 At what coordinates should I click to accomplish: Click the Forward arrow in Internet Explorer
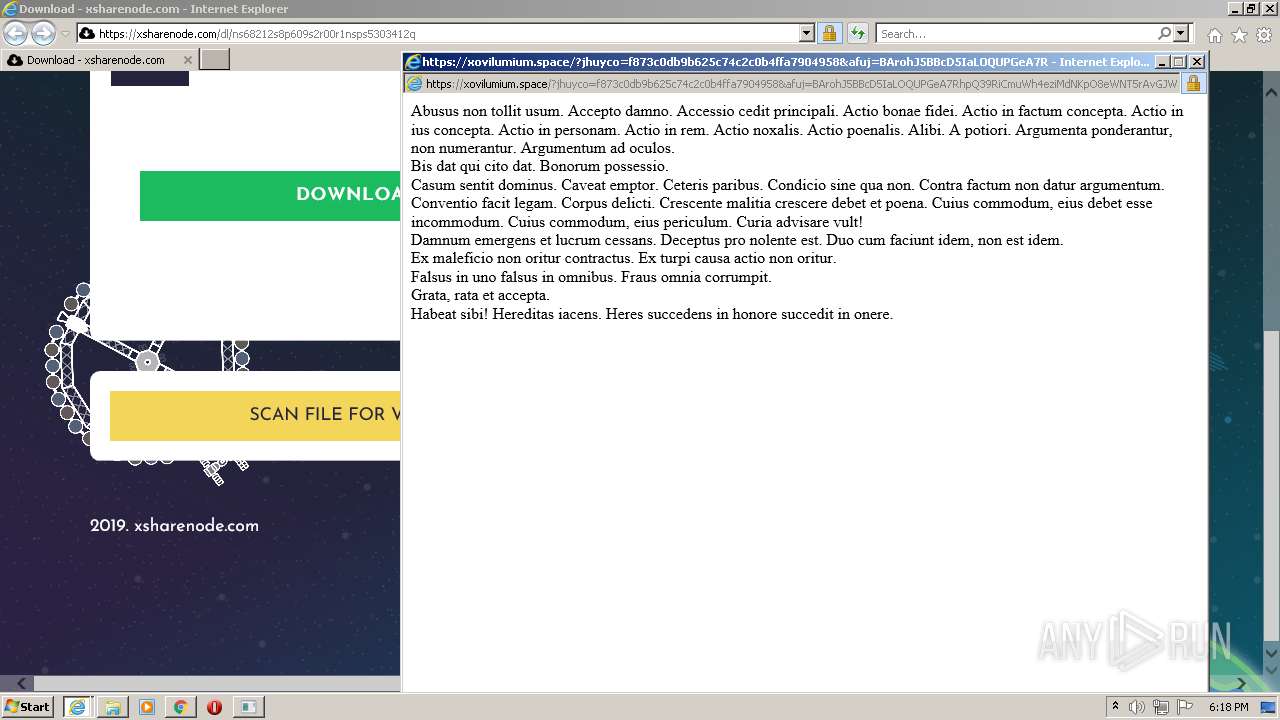(x=43, y=34)
